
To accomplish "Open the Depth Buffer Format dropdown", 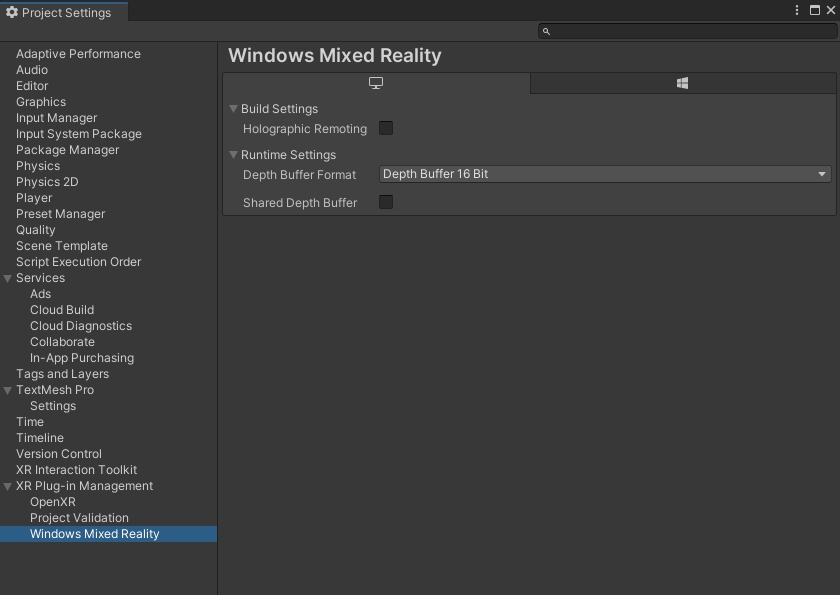I will pos(605,174).
